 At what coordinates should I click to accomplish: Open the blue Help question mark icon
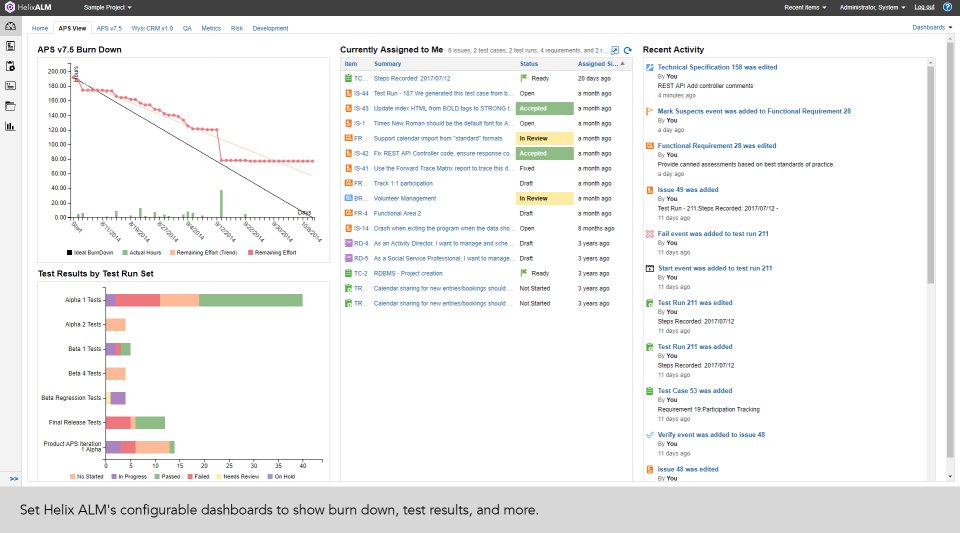(x=947, y=7)
